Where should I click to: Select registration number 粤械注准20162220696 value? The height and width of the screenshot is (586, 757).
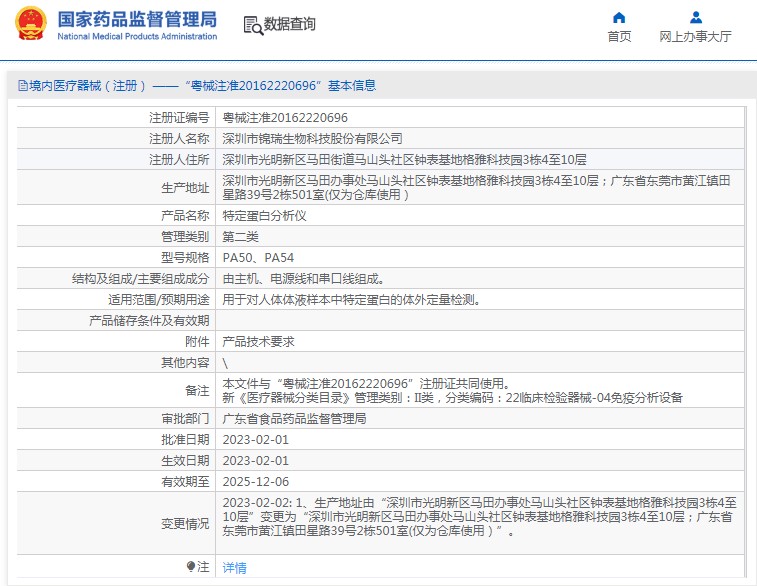(x=285, y=117)
